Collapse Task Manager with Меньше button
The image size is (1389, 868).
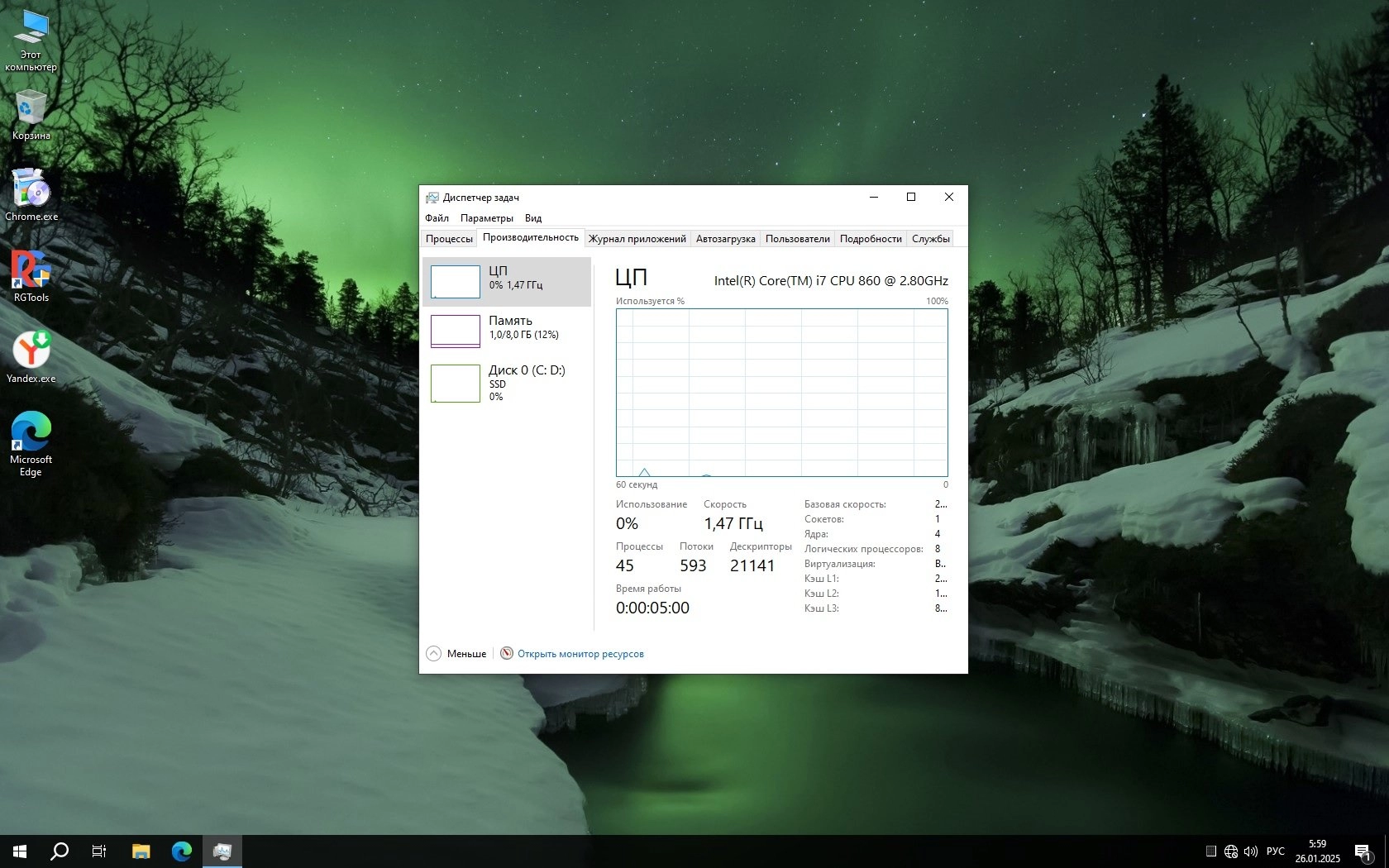point(457,654)
